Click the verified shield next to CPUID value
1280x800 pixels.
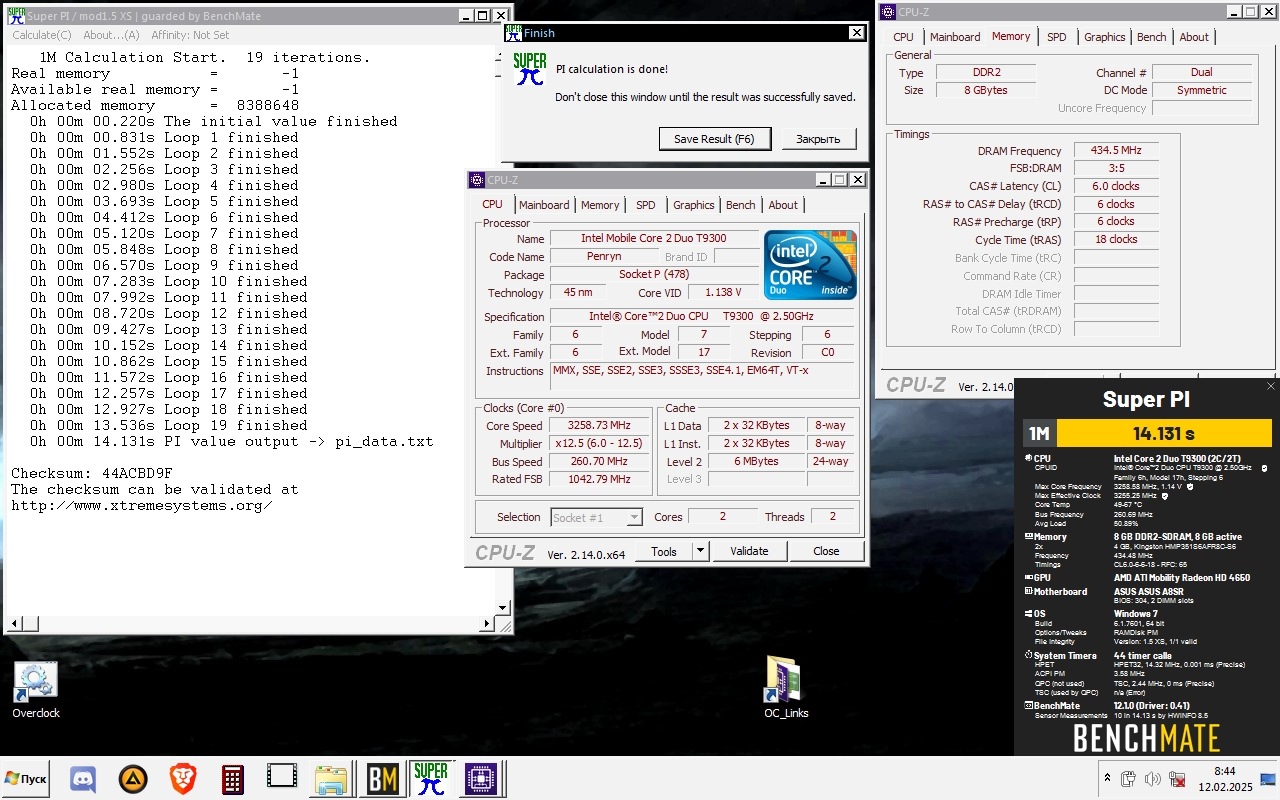1265,468
